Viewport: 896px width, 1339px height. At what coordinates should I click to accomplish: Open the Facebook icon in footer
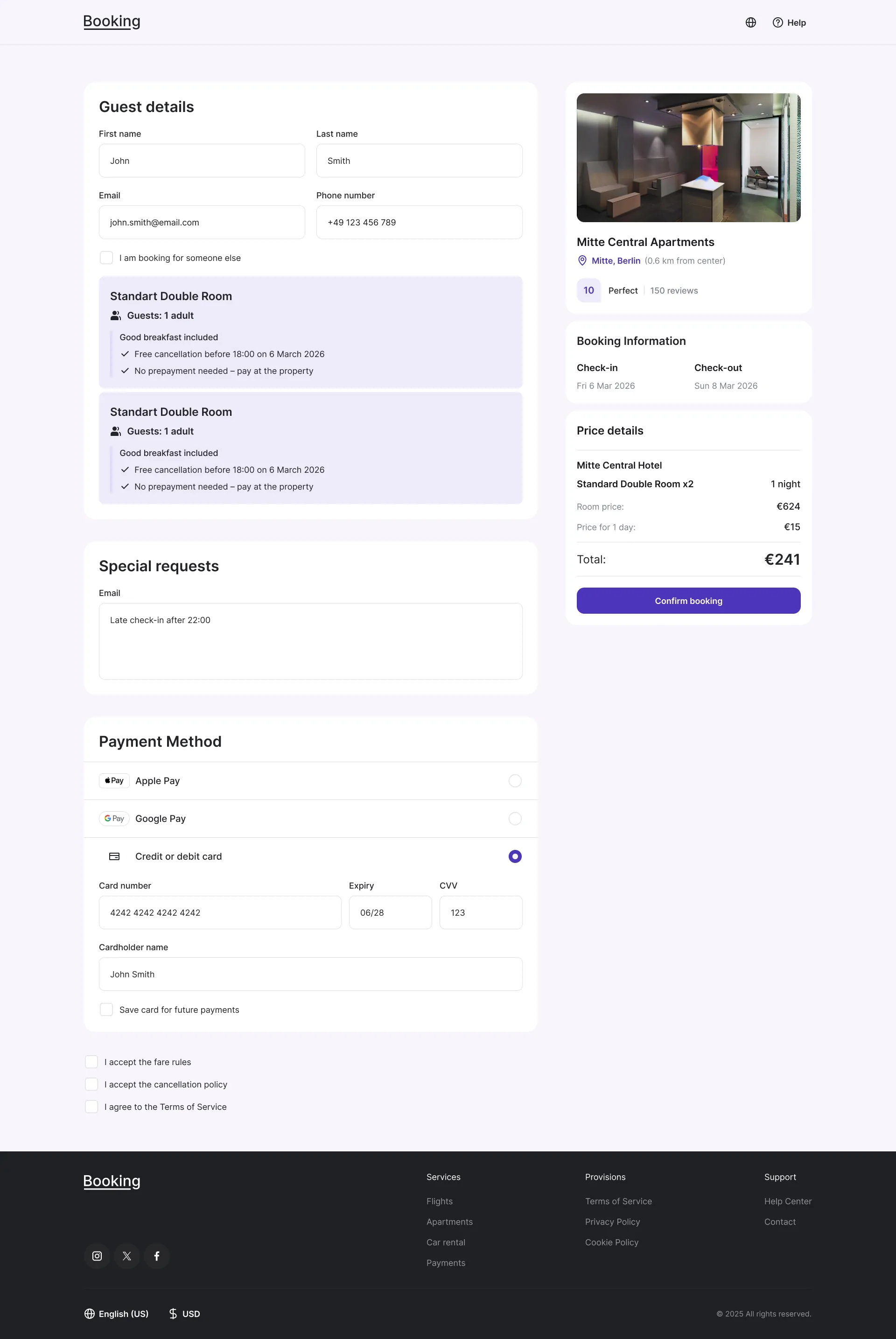[157, 1255]
